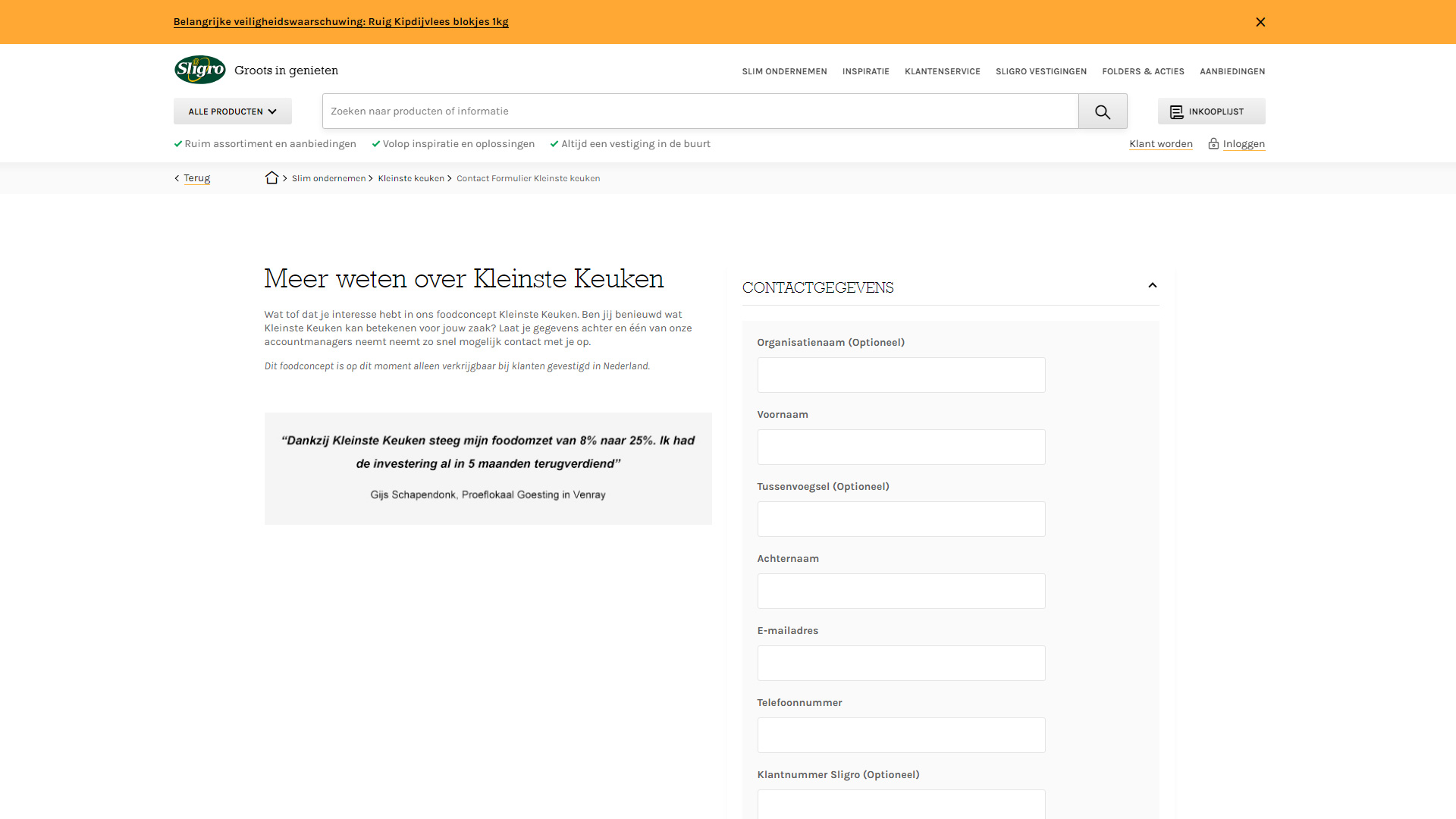Screen dimensions: 1456x819
Task: Click into the E-mailadres field
Action: pos(900,664)
